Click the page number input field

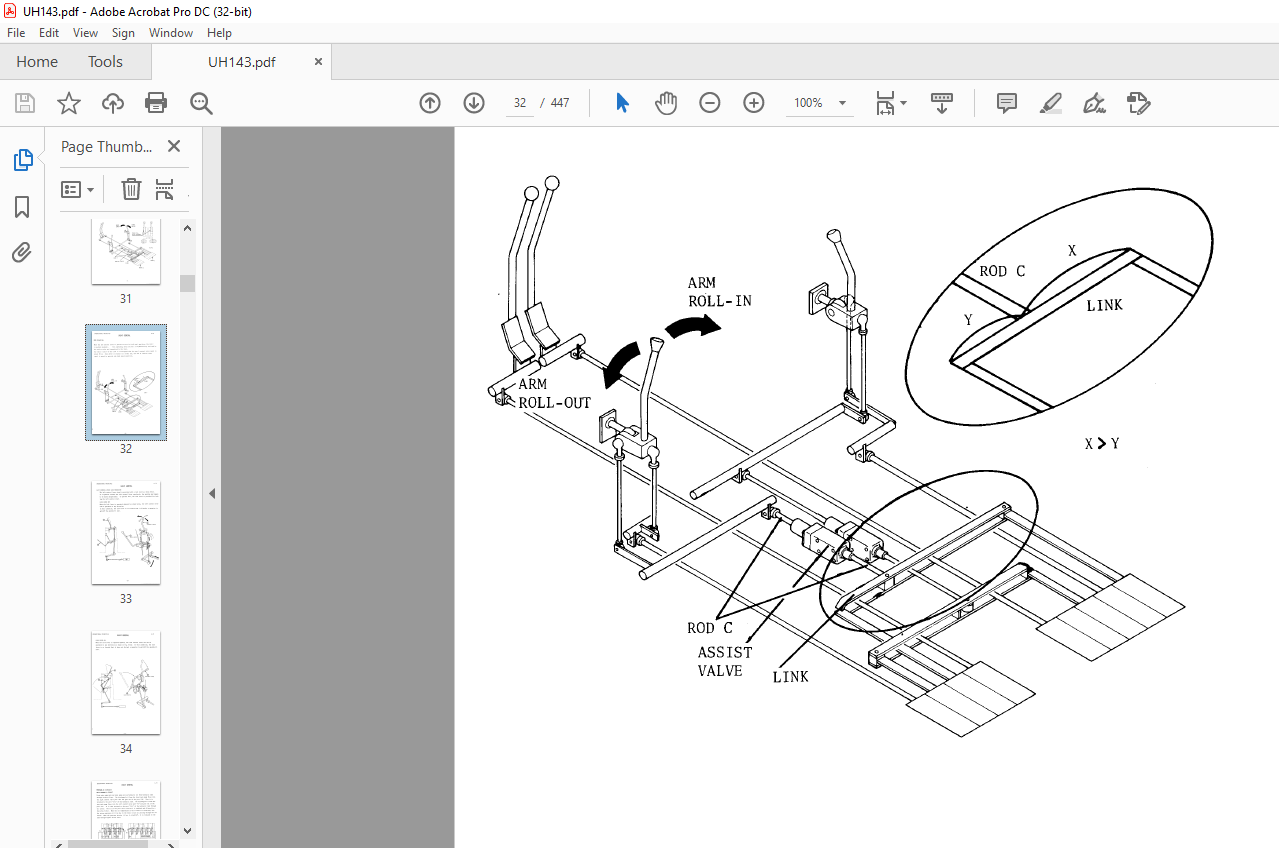click(x=520, y=103)
